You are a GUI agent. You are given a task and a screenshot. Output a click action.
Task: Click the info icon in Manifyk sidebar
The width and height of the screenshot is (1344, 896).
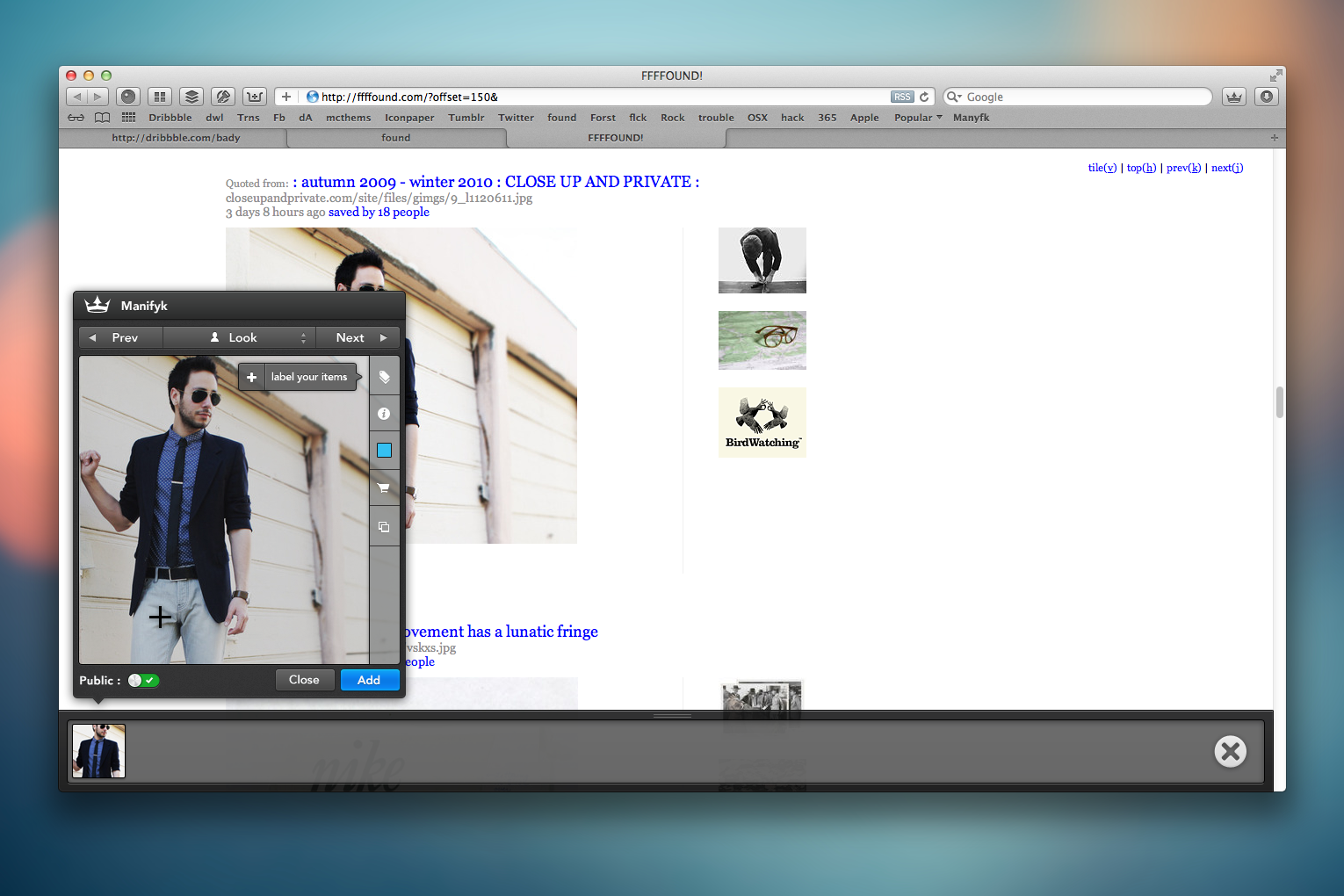point(384,414)
